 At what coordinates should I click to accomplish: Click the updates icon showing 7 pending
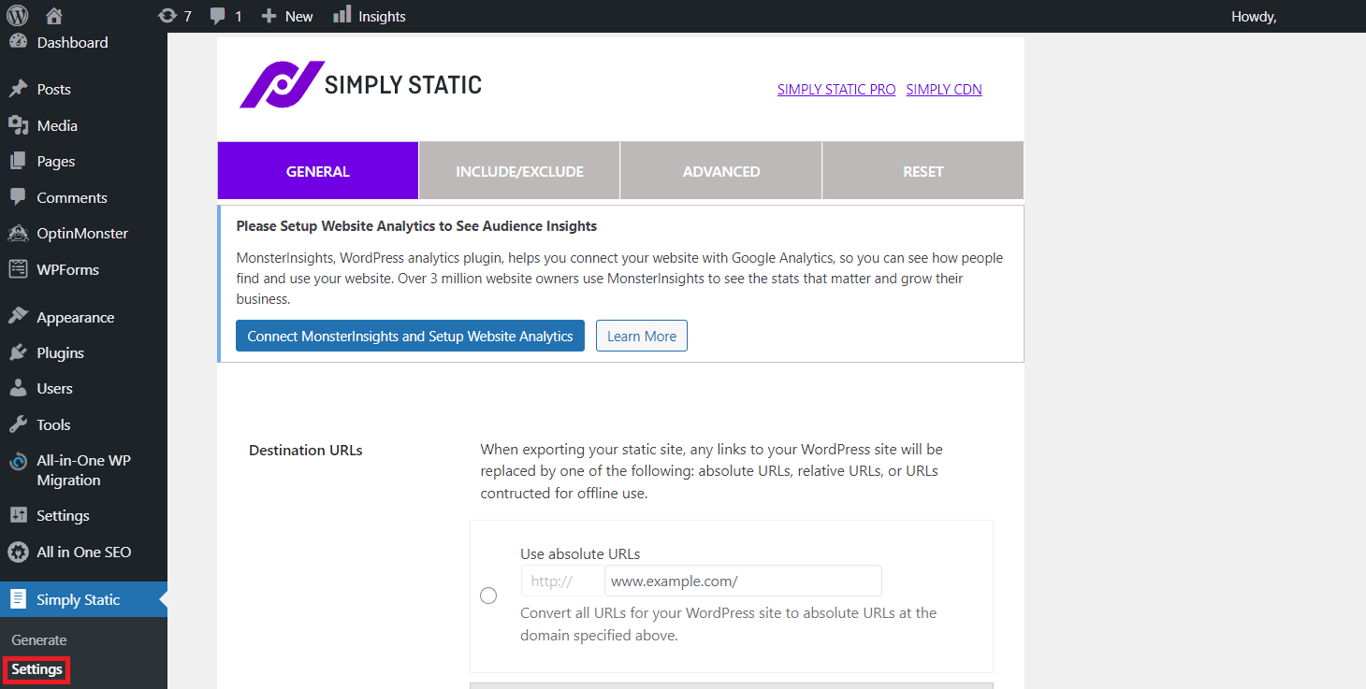[x=168, y=15]
